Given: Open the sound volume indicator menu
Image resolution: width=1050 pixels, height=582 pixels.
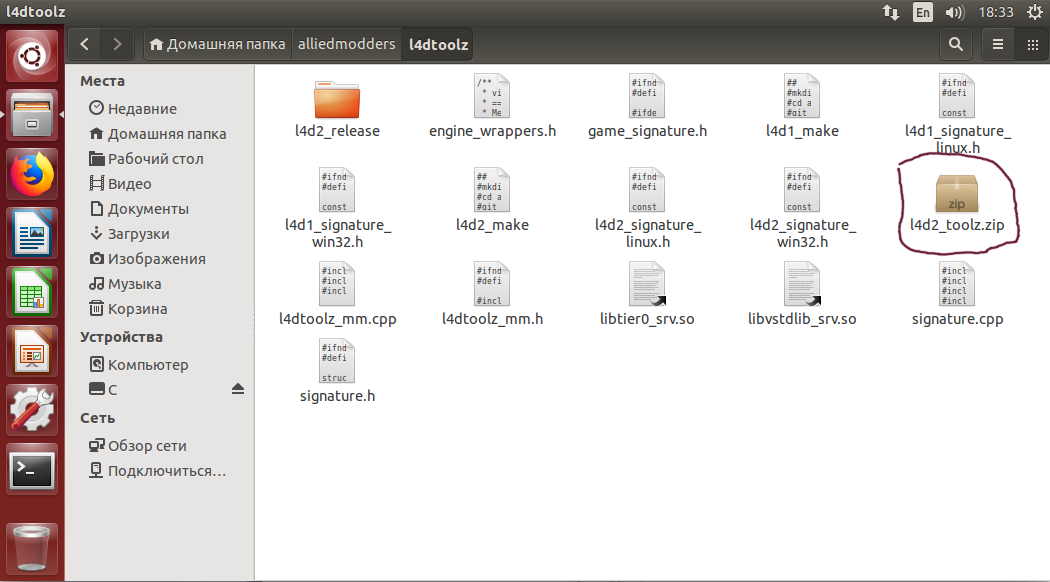Looking at the screenshot, I should point(954,12).
